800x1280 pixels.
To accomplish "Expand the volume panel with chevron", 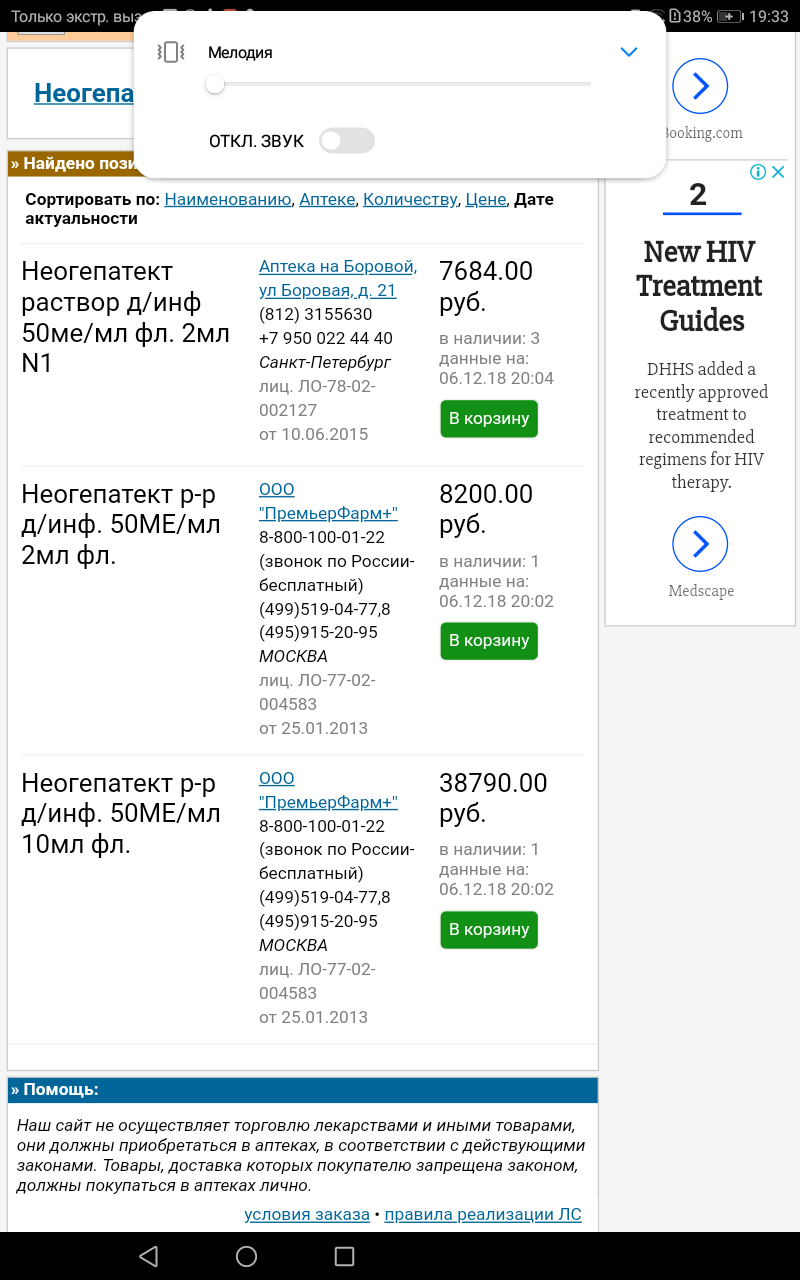I will coord(628,52).
